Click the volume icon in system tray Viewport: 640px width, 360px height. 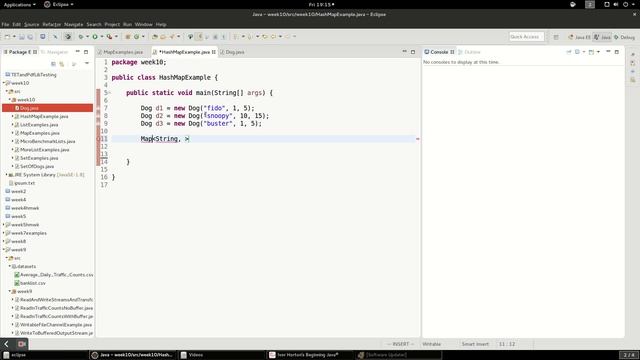click(x=616, y=4)
